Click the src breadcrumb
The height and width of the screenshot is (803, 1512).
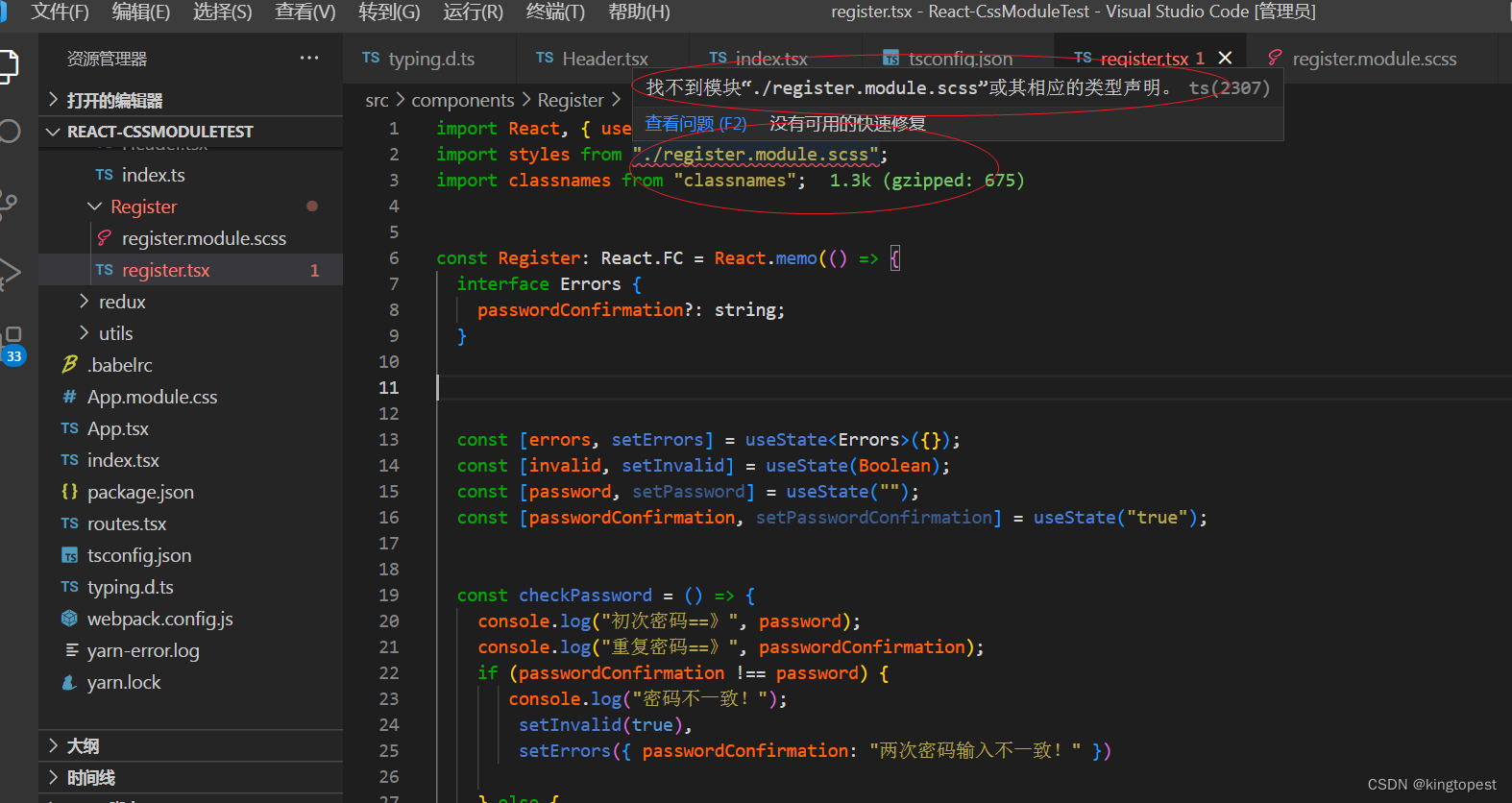377,100
